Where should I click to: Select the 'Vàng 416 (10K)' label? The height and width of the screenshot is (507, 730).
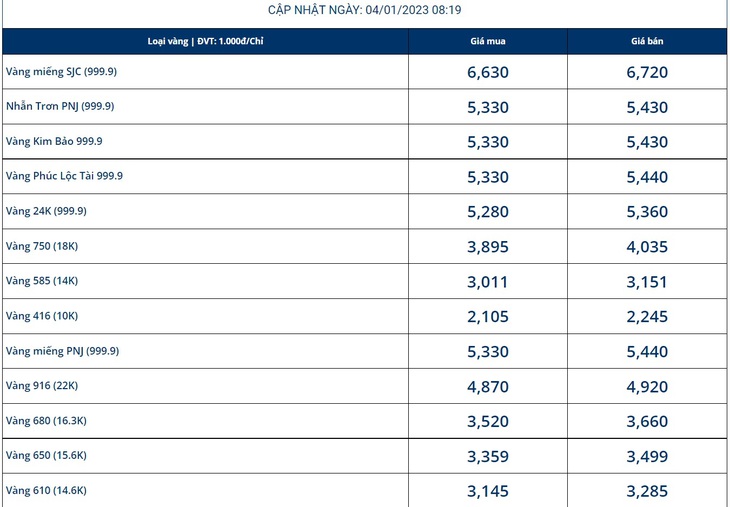42,316
